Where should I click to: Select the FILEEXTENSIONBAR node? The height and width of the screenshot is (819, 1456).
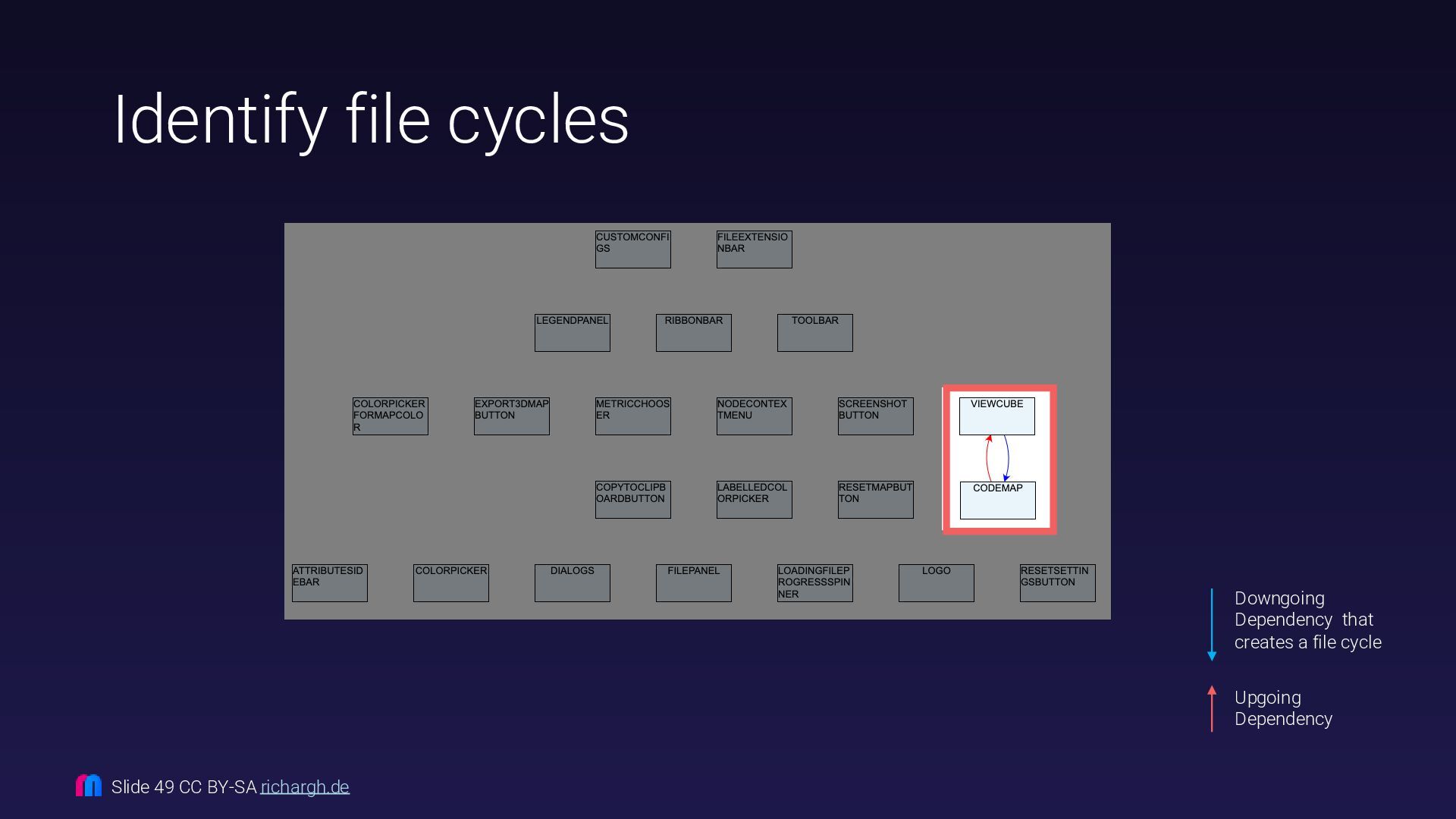point(754,249)
